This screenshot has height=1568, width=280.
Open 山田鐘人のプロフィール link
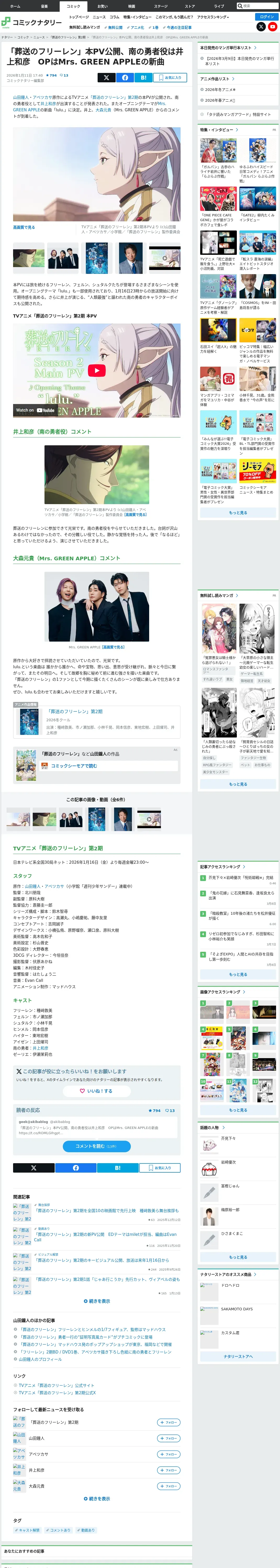[40, 1359]
